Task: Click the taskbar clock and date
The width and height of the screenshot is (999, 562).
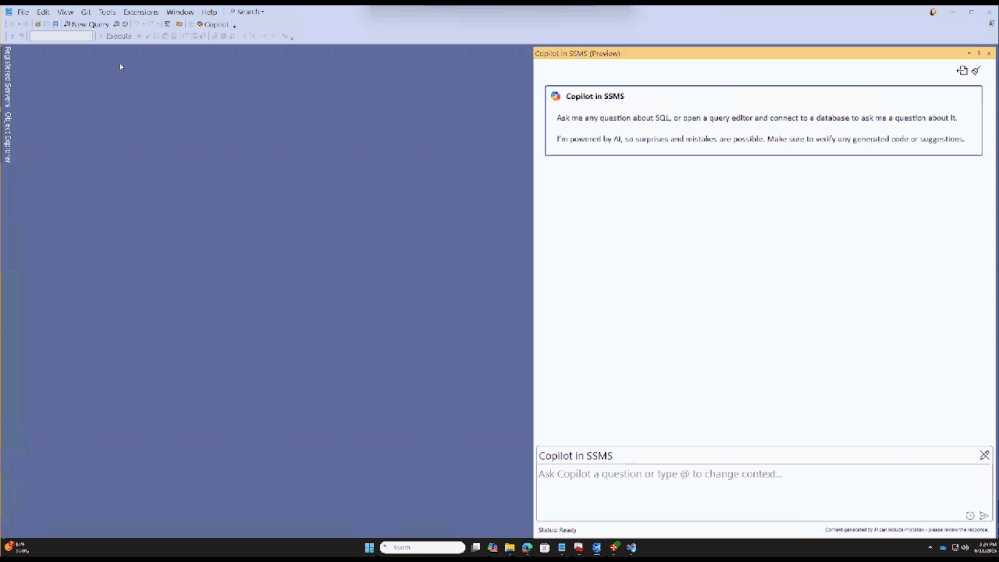Action: [986, 547]
